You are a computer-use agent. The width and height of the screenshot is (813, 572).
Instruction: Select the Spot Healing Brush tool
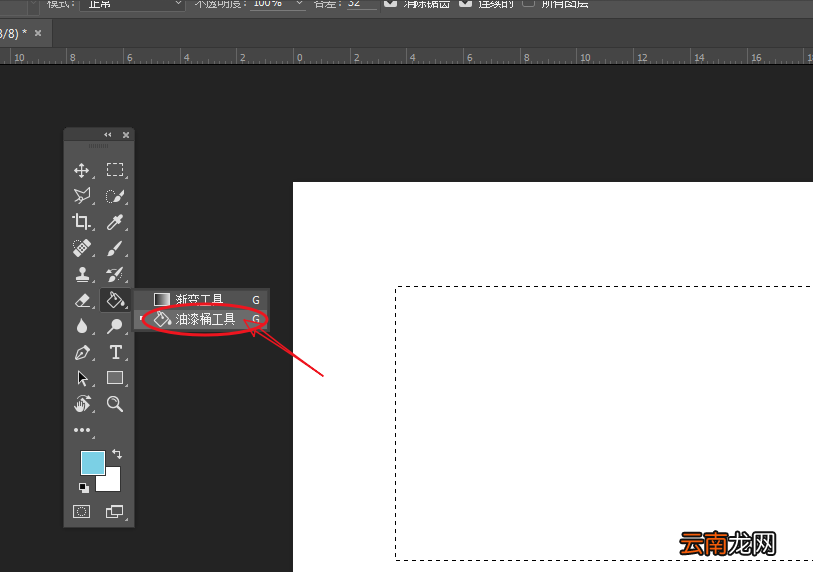tap(81, 248)
